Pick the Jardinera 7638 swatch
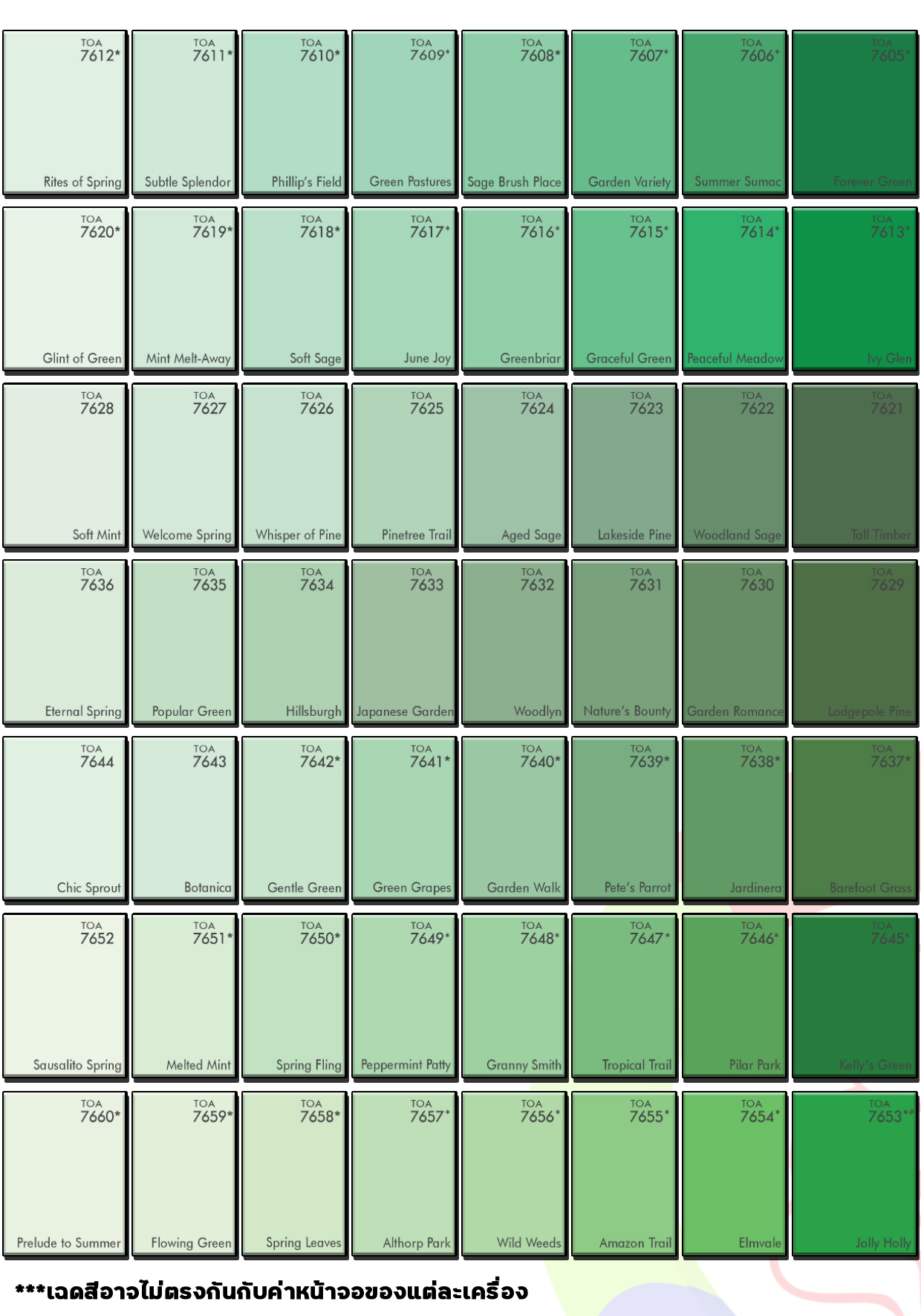The height and width of the screenshot is (1316, 921). point(735,819)
